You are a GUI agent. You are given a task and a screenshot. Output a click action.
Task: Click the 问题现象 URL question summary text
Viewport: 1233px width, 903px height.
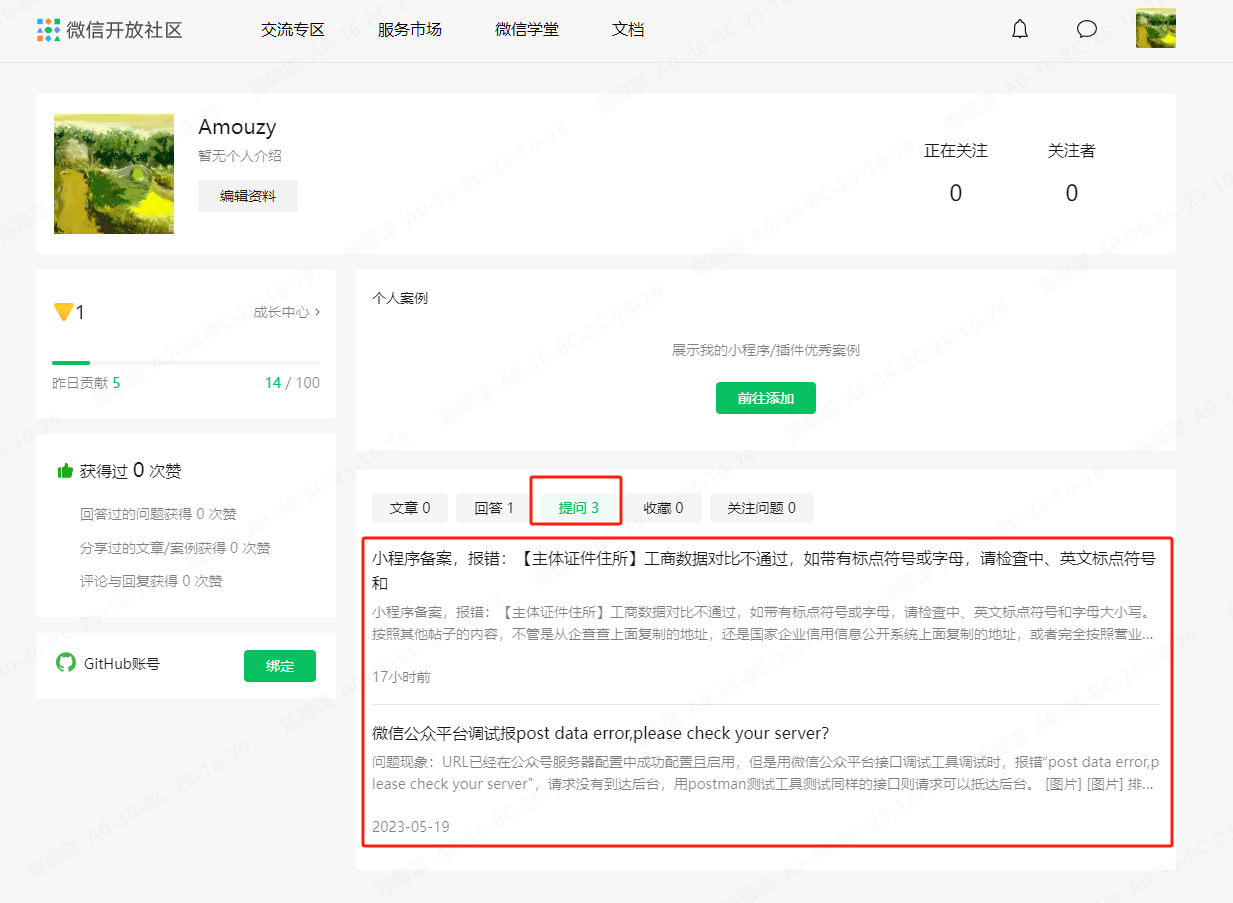[x=765, y=773]
